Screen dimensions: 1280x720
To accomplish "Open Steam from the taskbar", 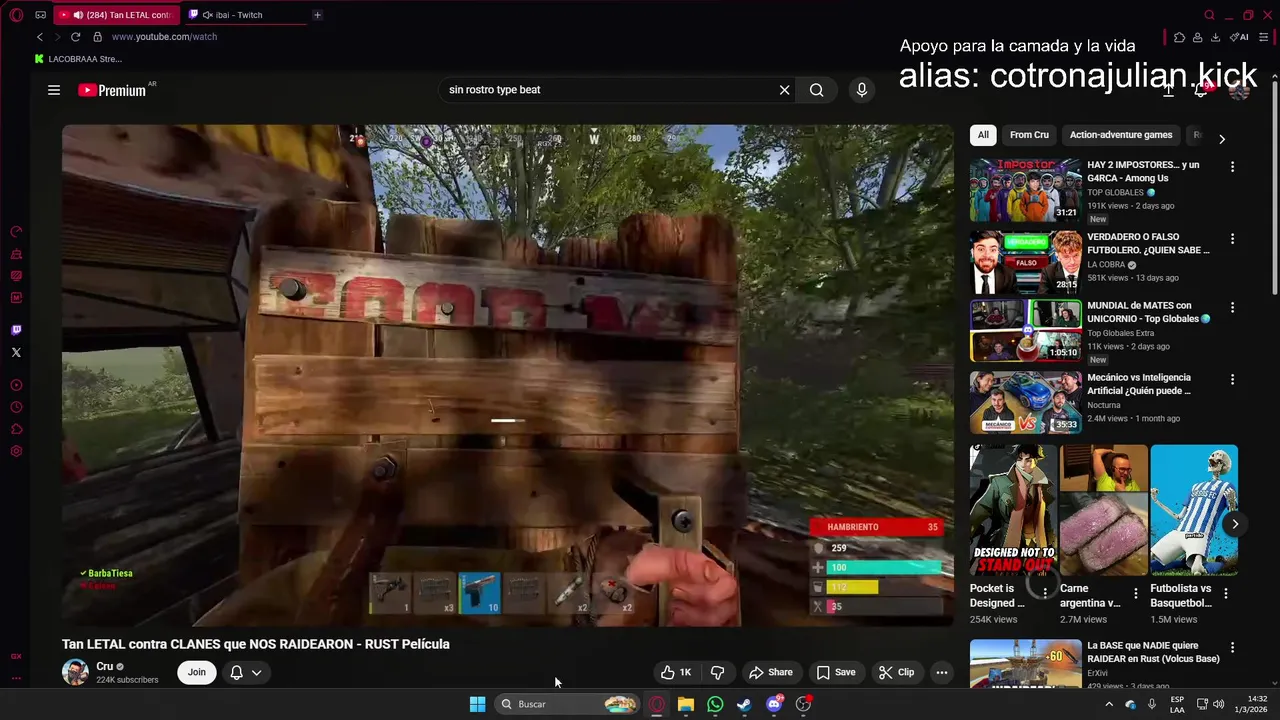I will coord(744,704).
